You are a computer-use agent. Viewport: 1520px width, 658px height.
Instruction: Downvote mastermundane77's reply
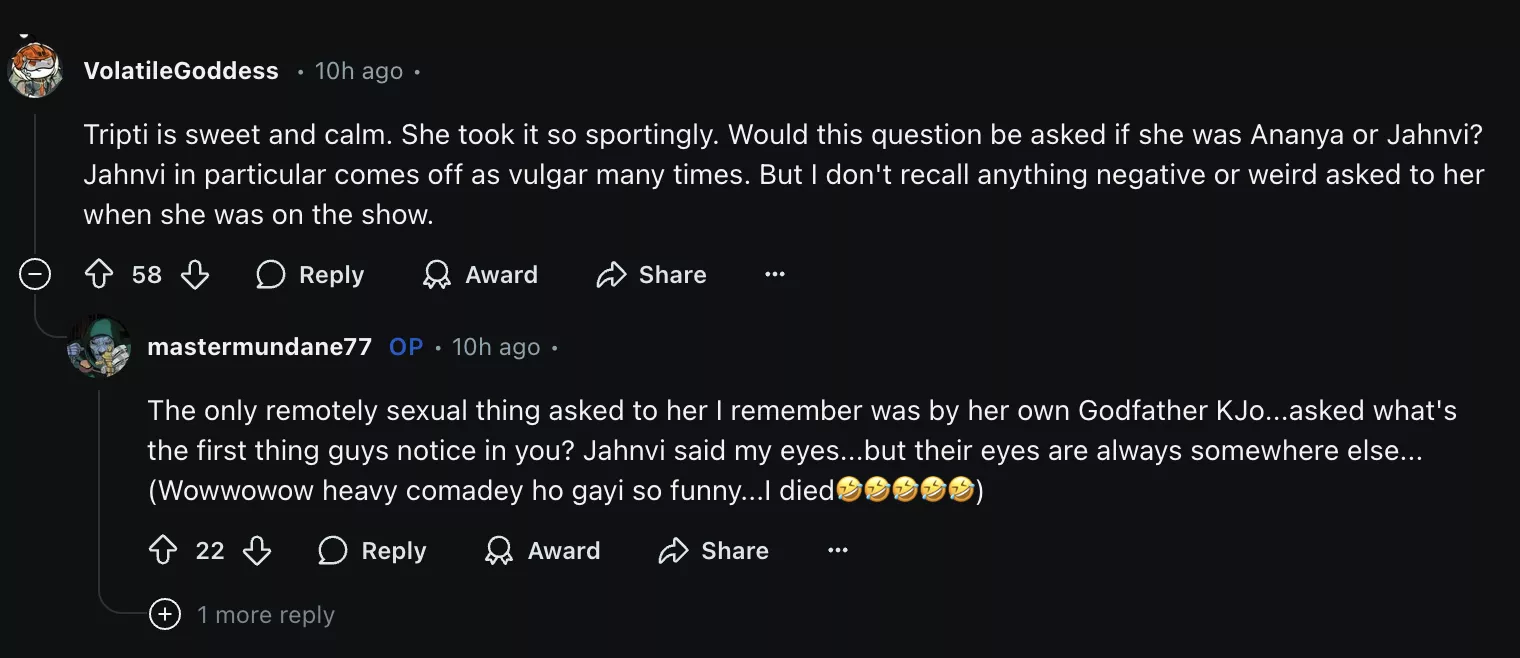[x=257, y=551]
